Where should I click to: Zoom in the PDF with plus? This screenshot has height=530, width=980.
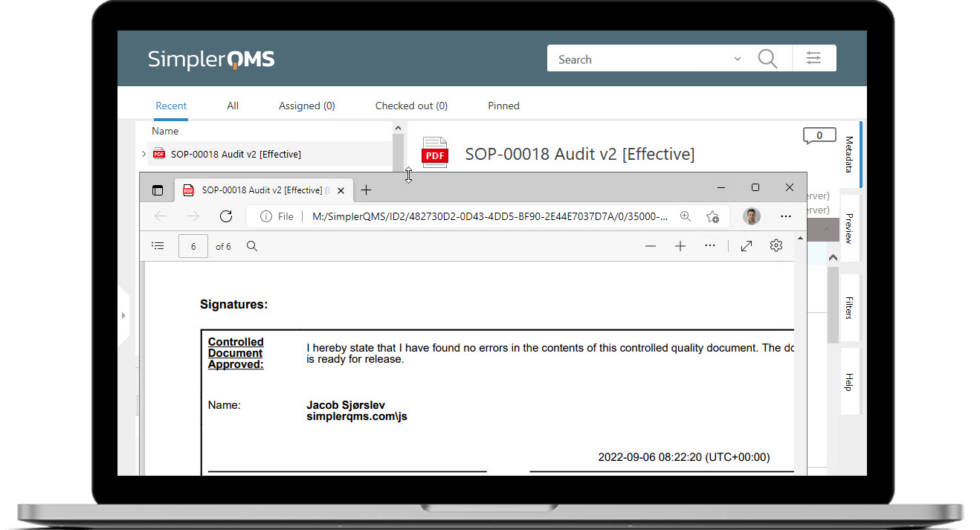[x=680, y=246]
